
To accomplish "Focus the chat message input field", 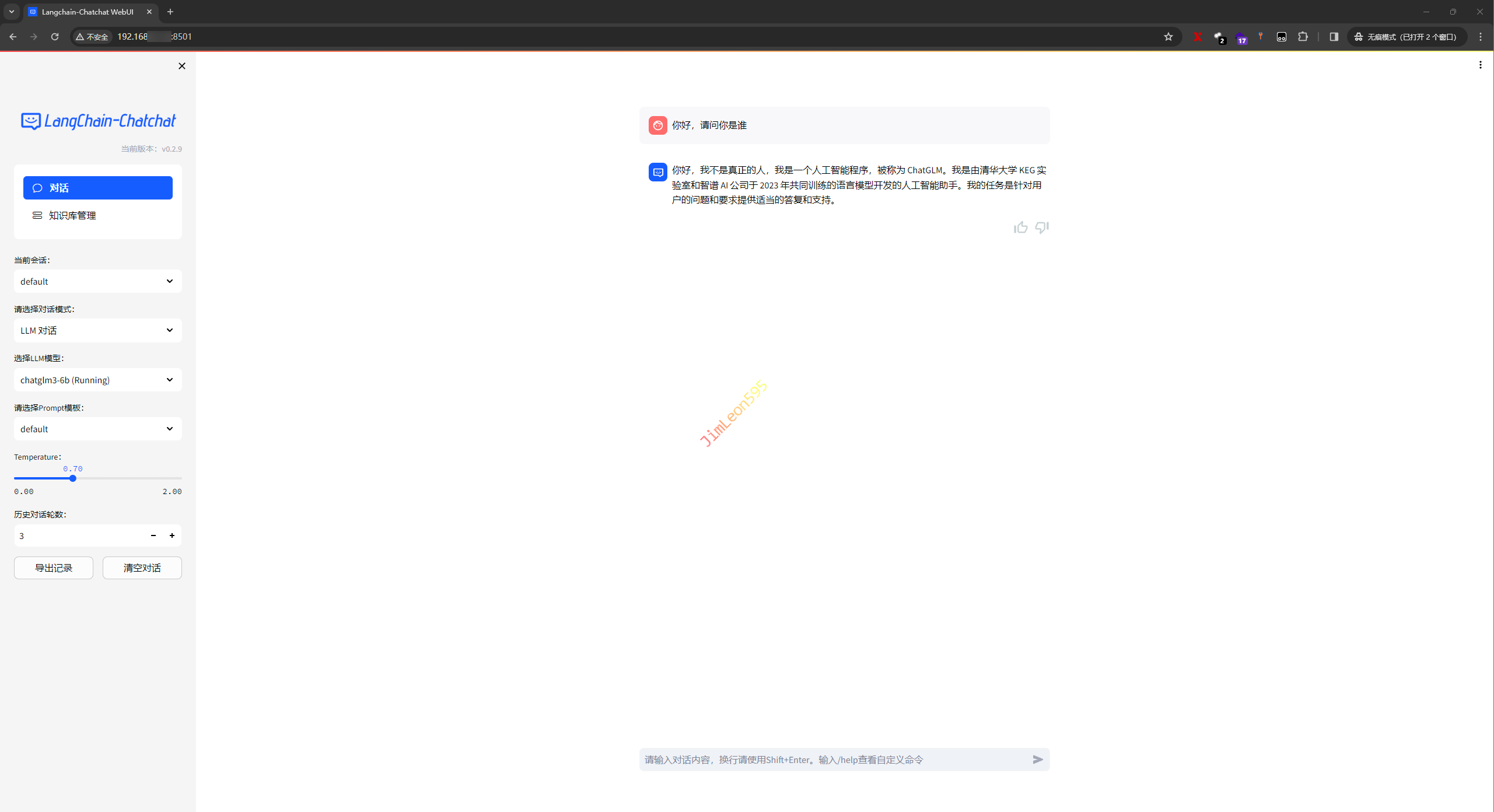I will click(x=834, y=759).
